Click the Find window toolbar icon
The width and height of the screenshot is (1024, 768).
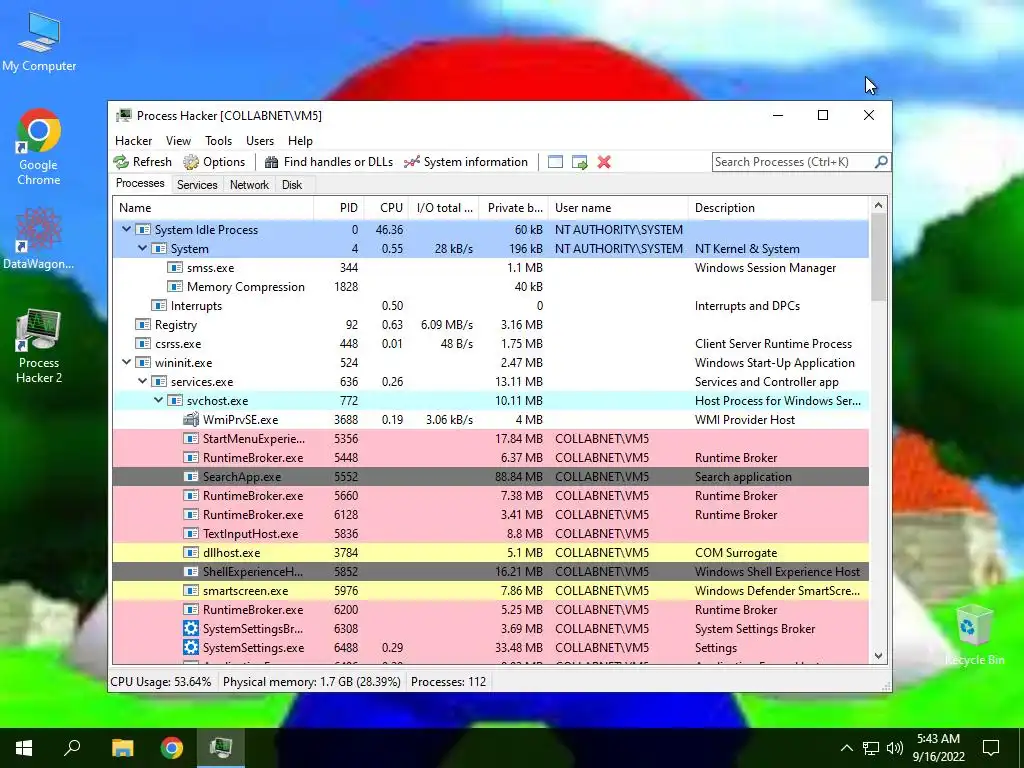coord(555,162)
